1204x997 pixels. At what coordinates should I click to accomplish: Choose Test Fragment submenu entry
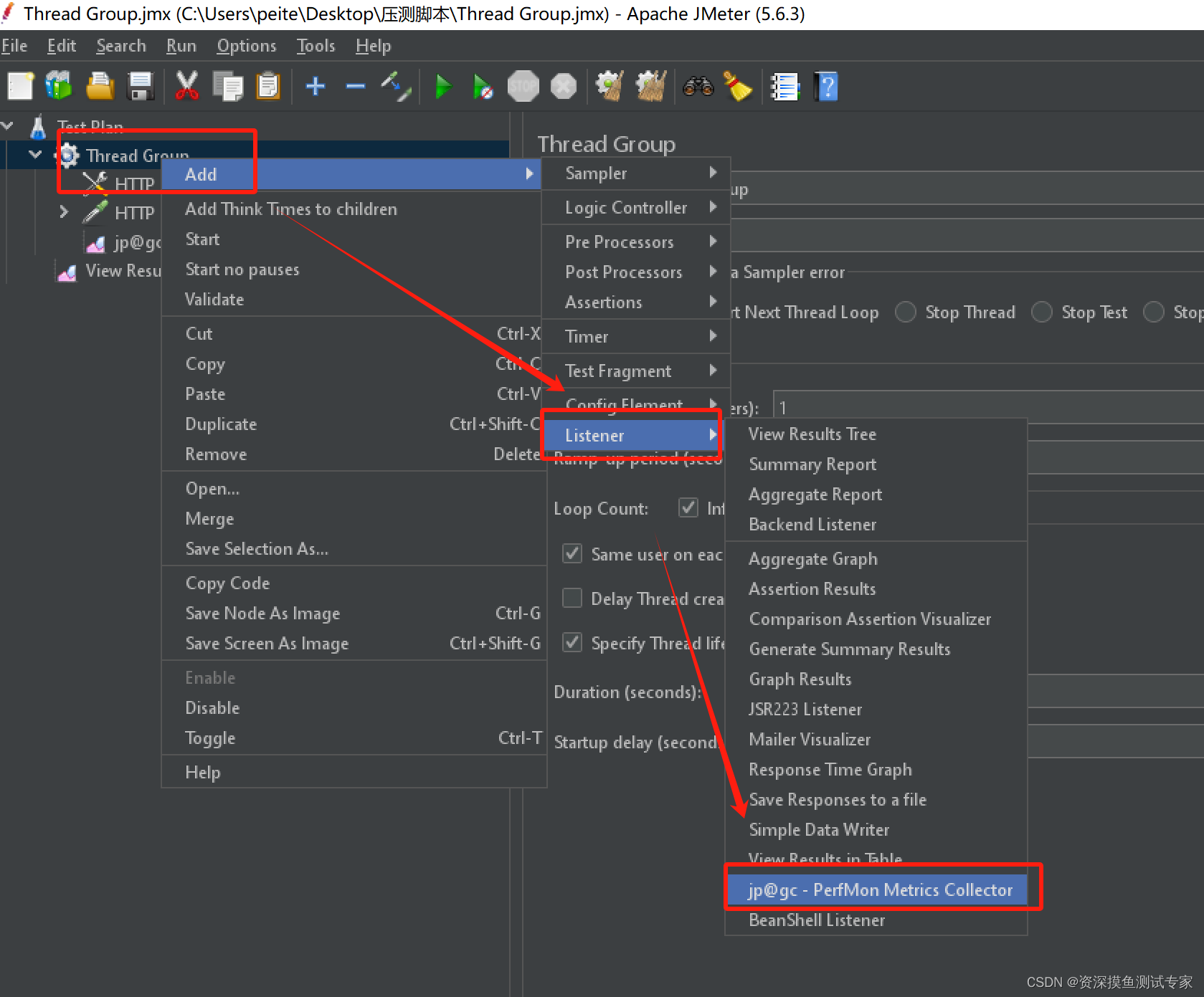[636, 371]
